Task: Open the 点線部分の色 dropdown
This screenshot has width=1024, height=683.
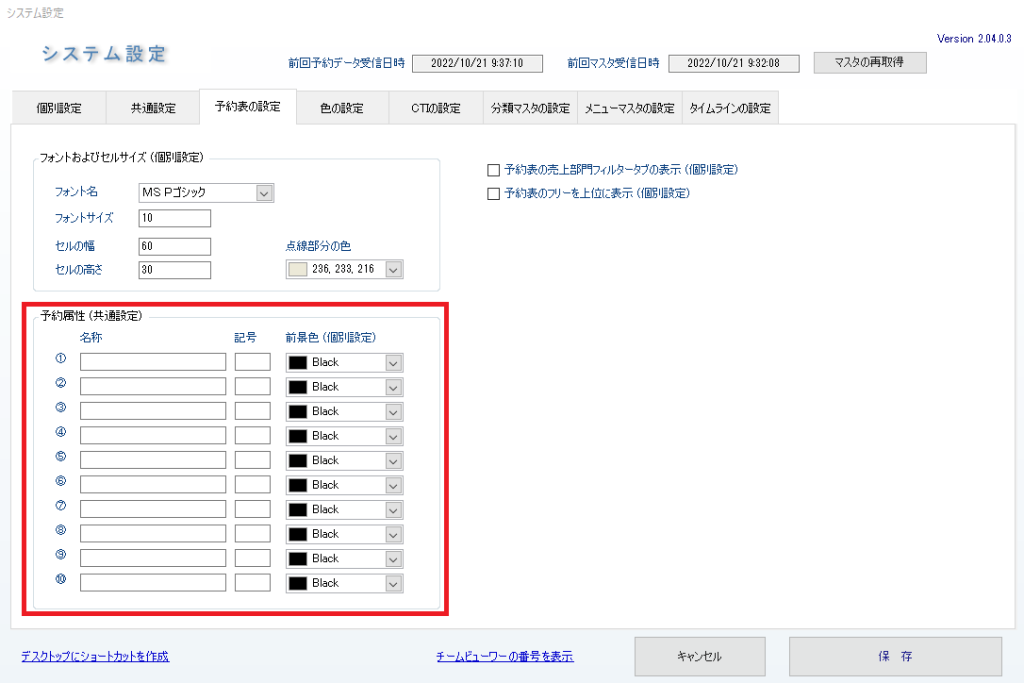Action: [394, 270]
